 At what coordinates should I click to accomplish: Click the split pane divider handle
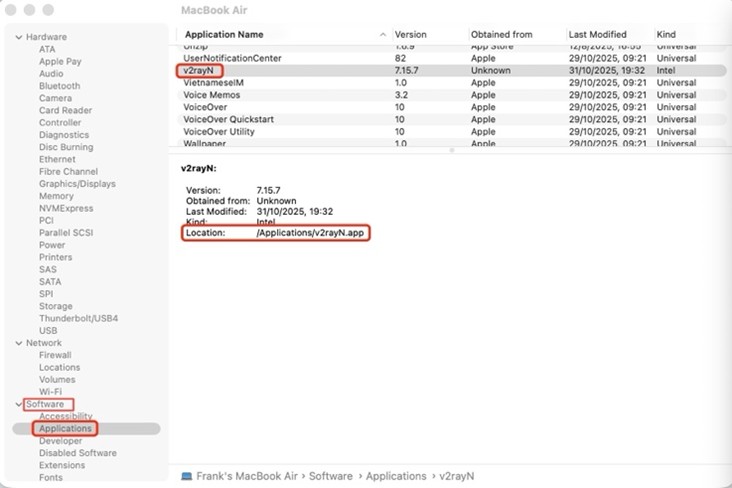point(450,150)
